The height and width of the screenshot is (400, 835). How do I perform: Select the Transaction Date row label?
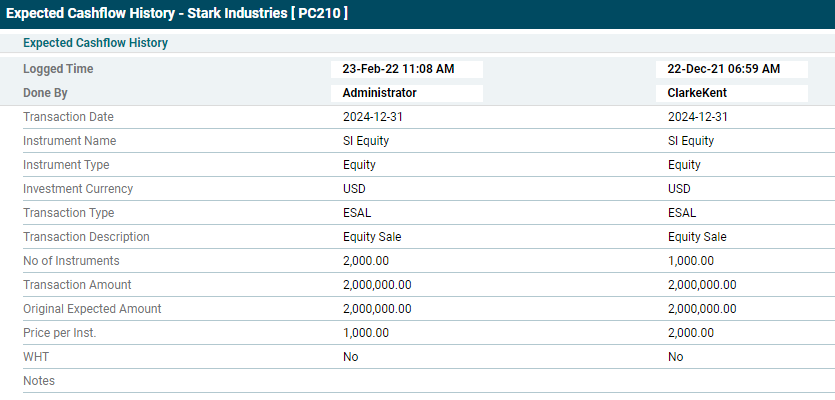(x=68, y=117)
